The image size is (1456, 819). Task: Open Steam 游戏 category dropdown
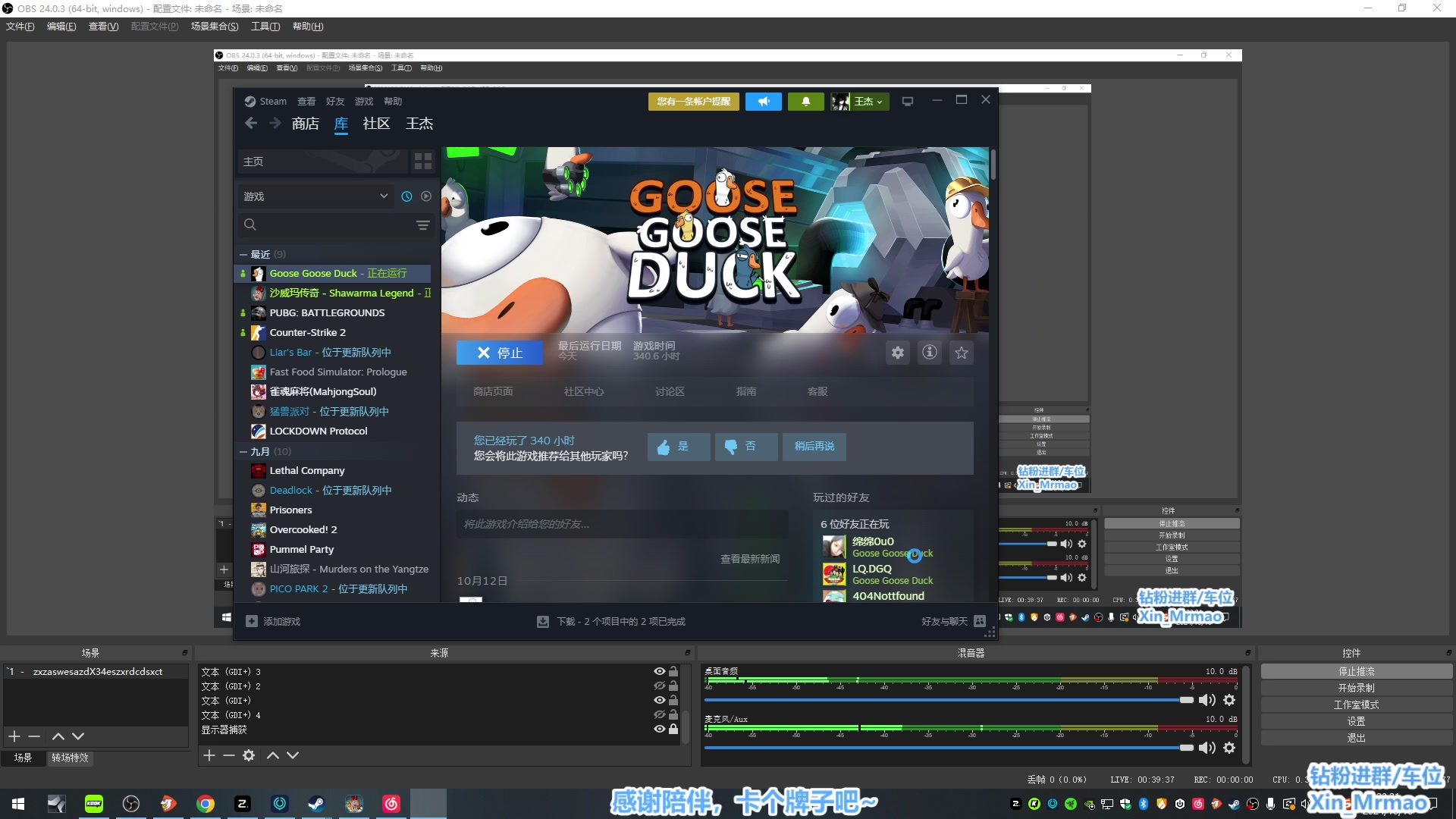tap(316, 196)
